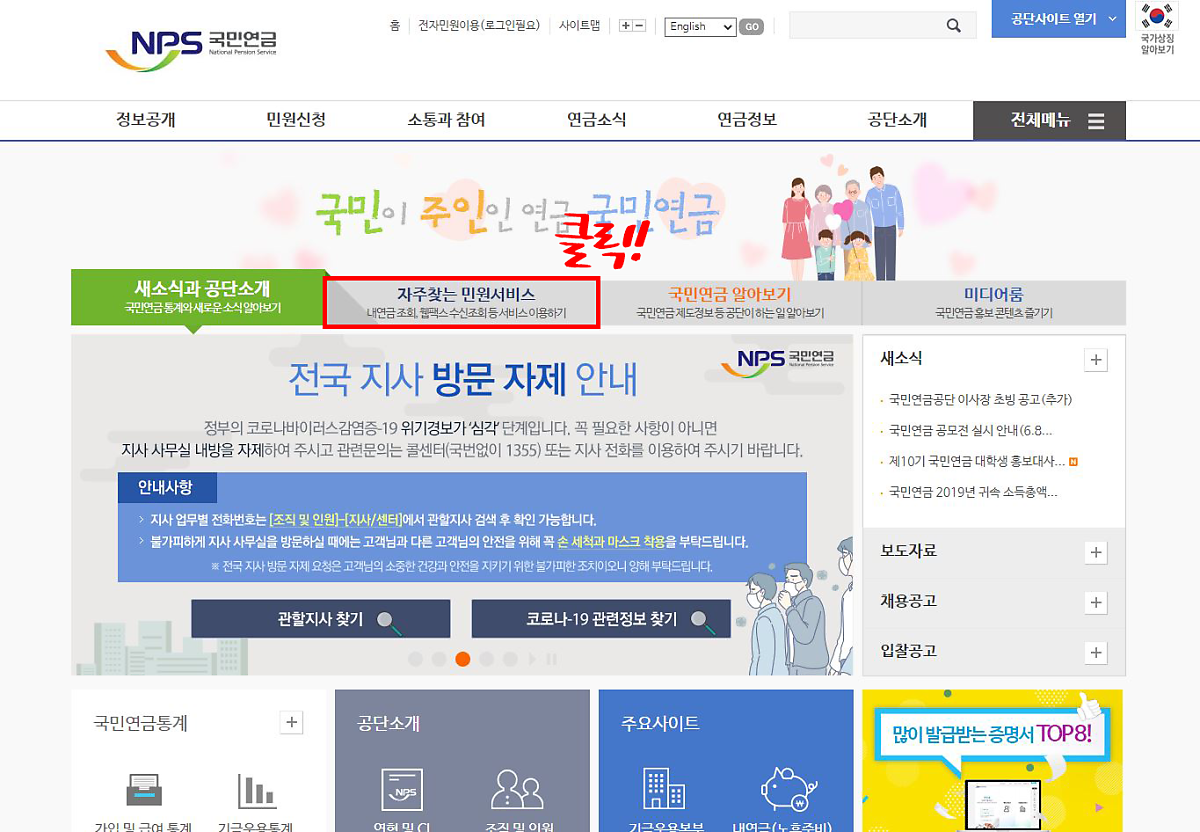The image size is (1200, 832).
Task: Click the 전국 지사 방문 자제 안내 banner slide
Action: coord(462,505)
